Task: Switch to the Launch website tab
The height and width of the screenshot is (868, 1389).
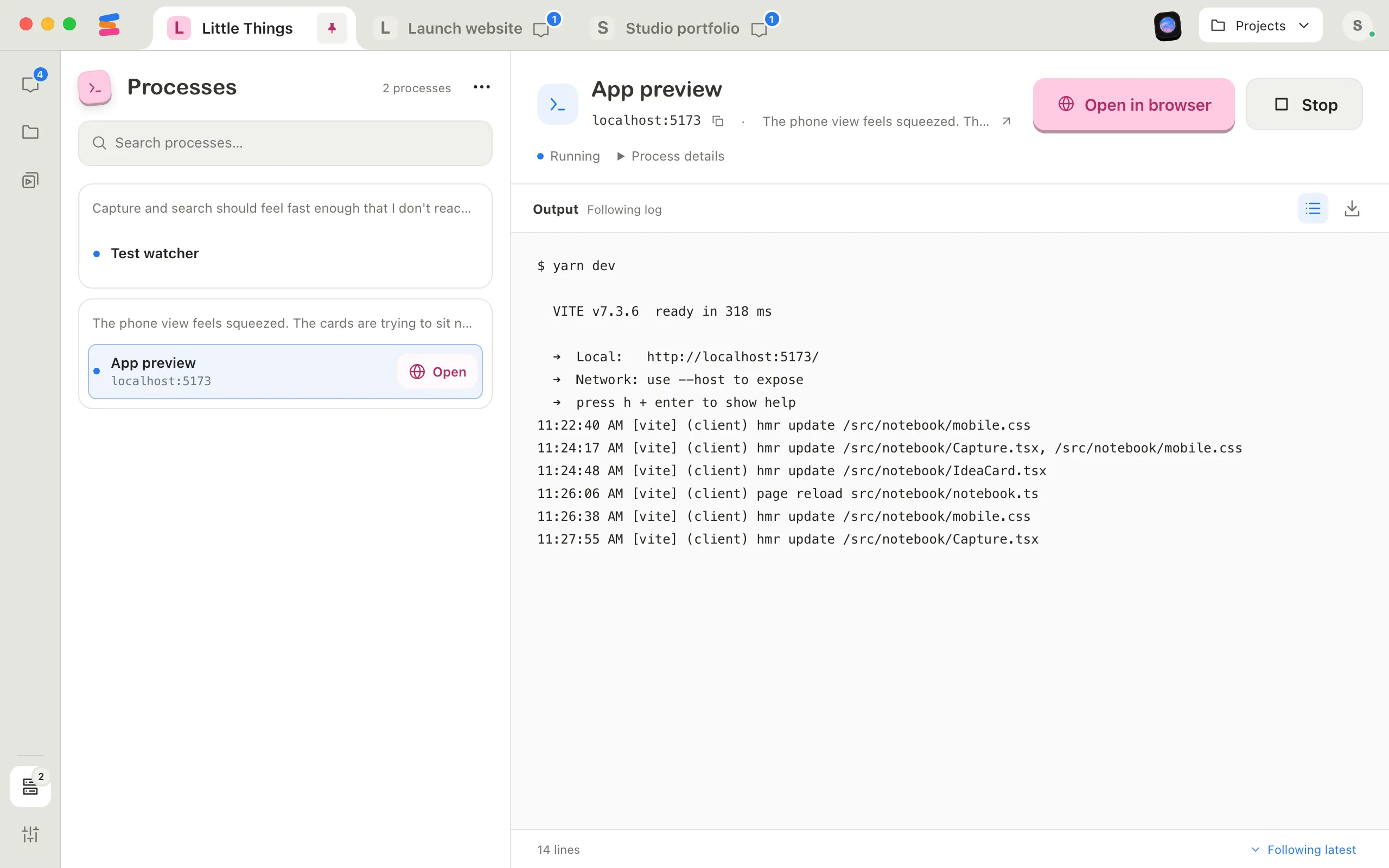Action: [x=465, y=28]
